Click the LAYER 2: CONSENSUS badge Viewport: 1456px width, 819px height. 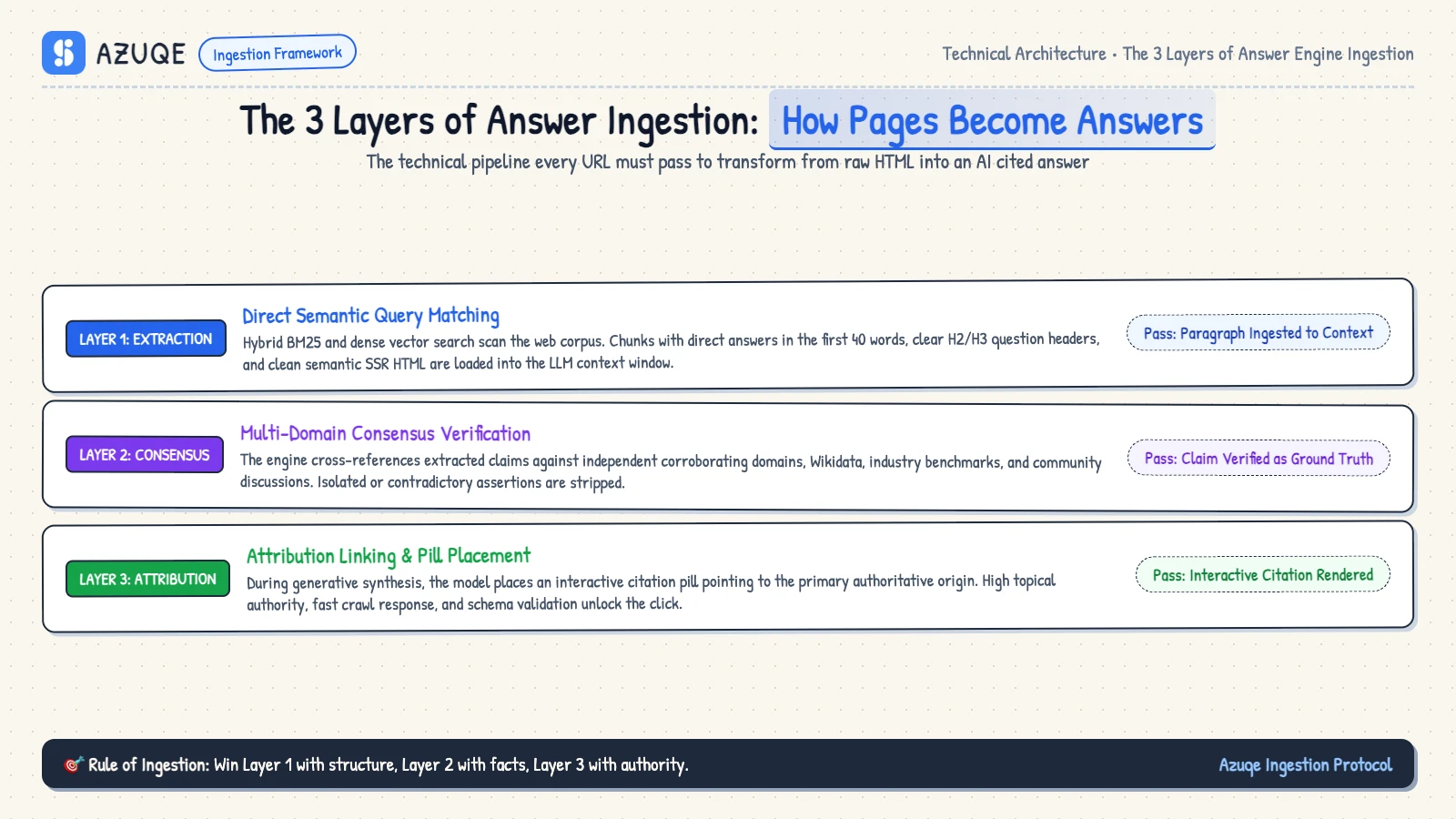point(145,454)
